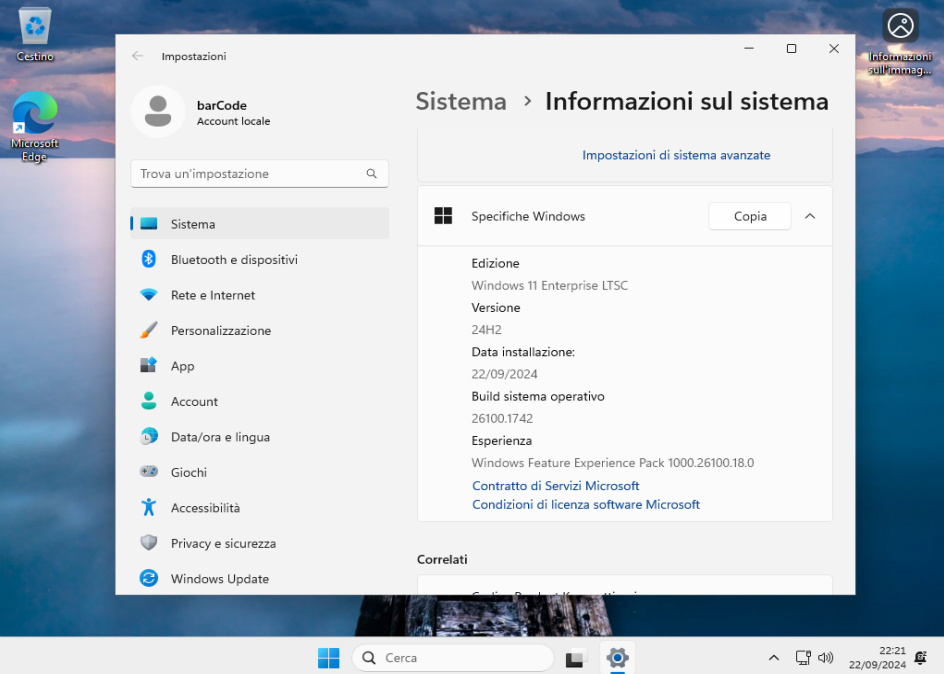Open Accessibilità settings
This screenshot has height=674, width=944.
pyautogui.click(x=259, y=508)
